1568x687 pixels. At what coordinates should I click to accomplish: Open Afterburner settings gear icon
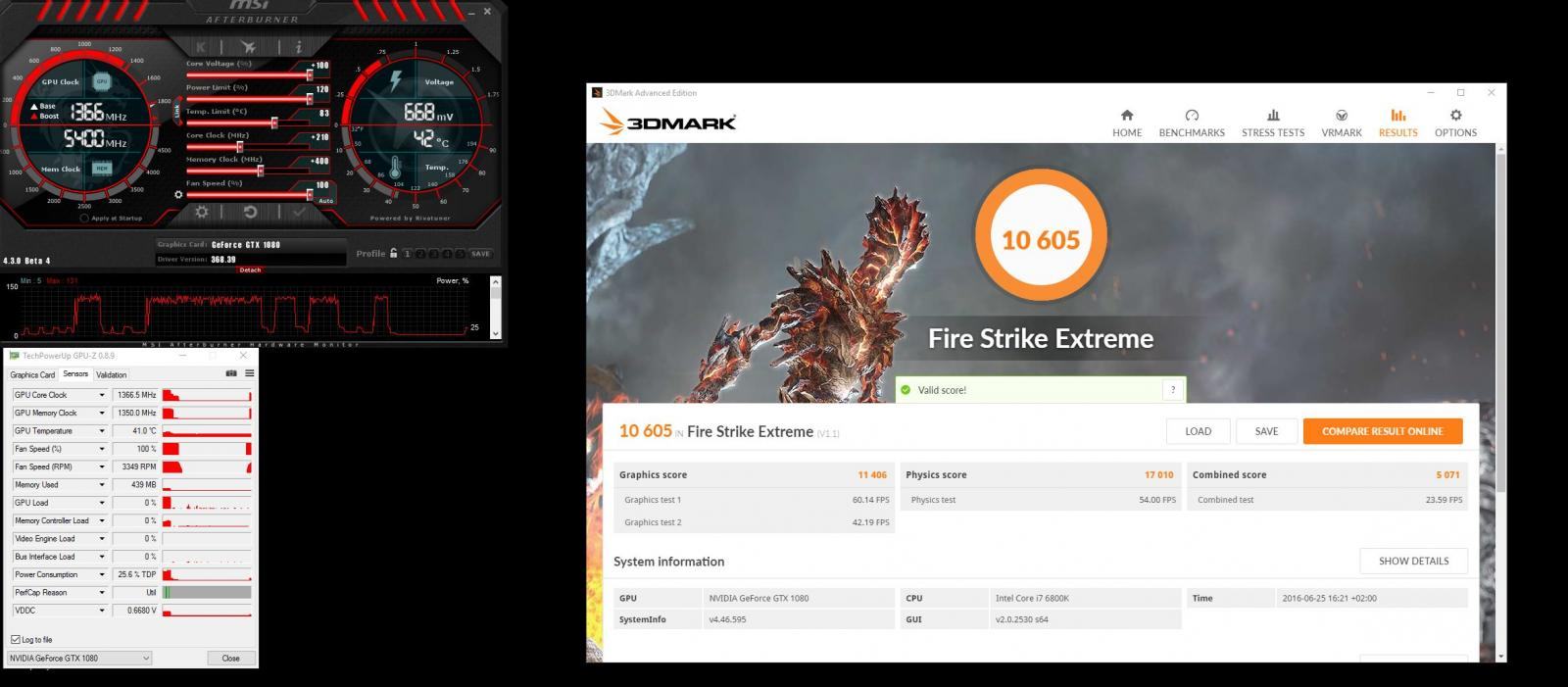click(x=201, y=212)
